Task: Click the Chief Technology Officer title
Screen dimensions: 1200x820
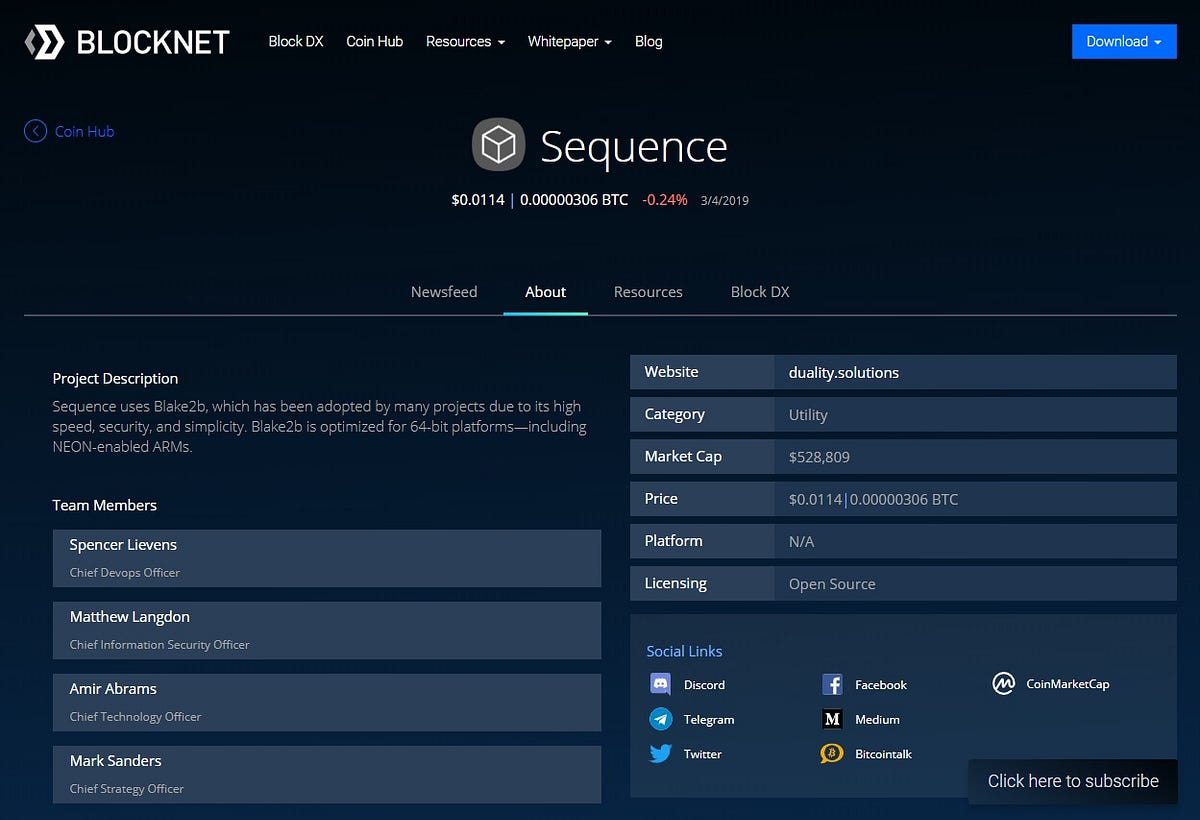Action: point(135,717)
